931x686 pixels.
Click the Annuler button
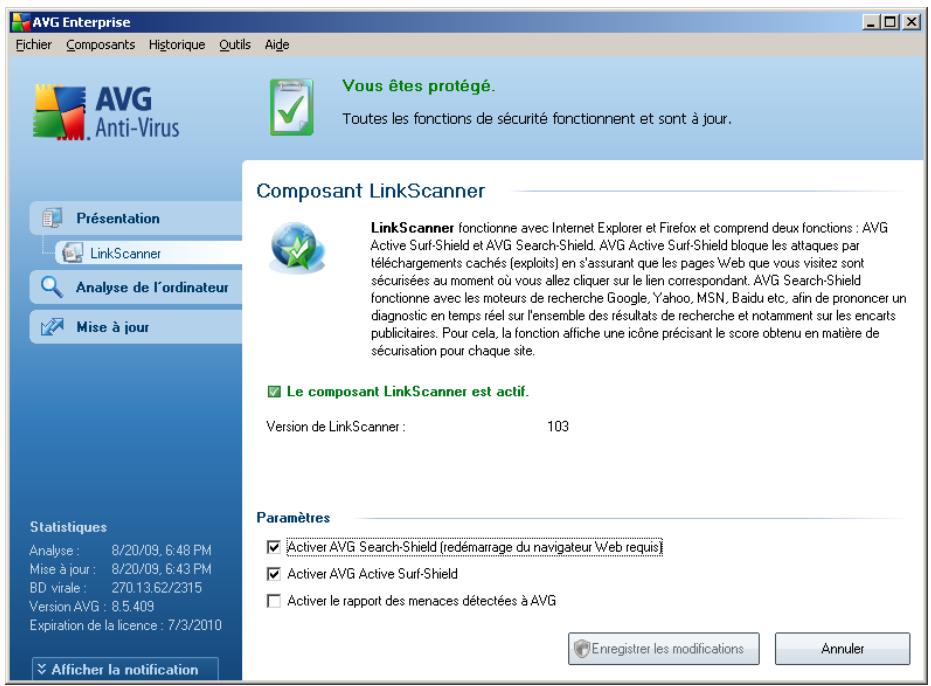[x=842, y=648]
